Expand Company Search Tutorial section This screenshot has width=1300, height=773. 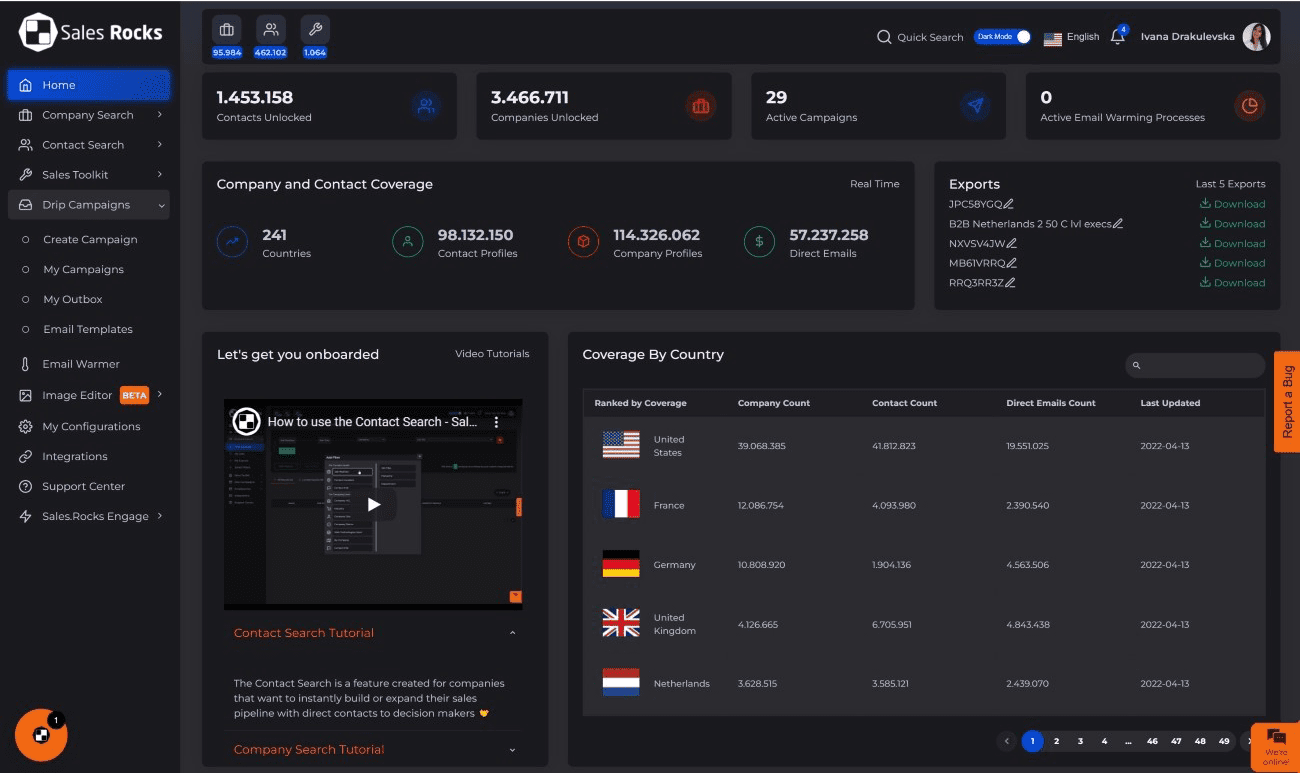click(x=513, y=749)
